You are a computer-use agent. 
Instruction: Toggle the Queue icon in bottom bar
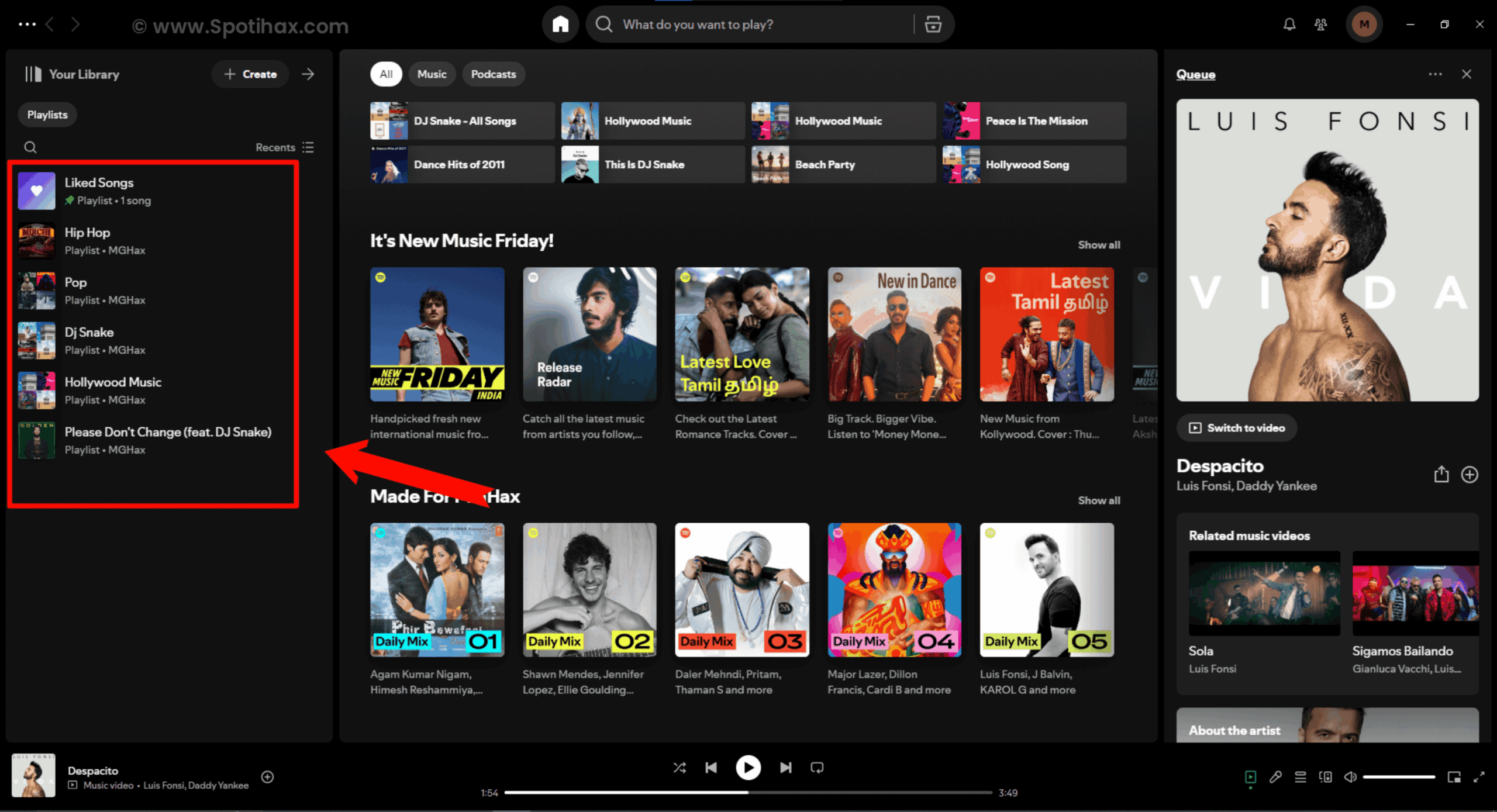pos(1301,777)
